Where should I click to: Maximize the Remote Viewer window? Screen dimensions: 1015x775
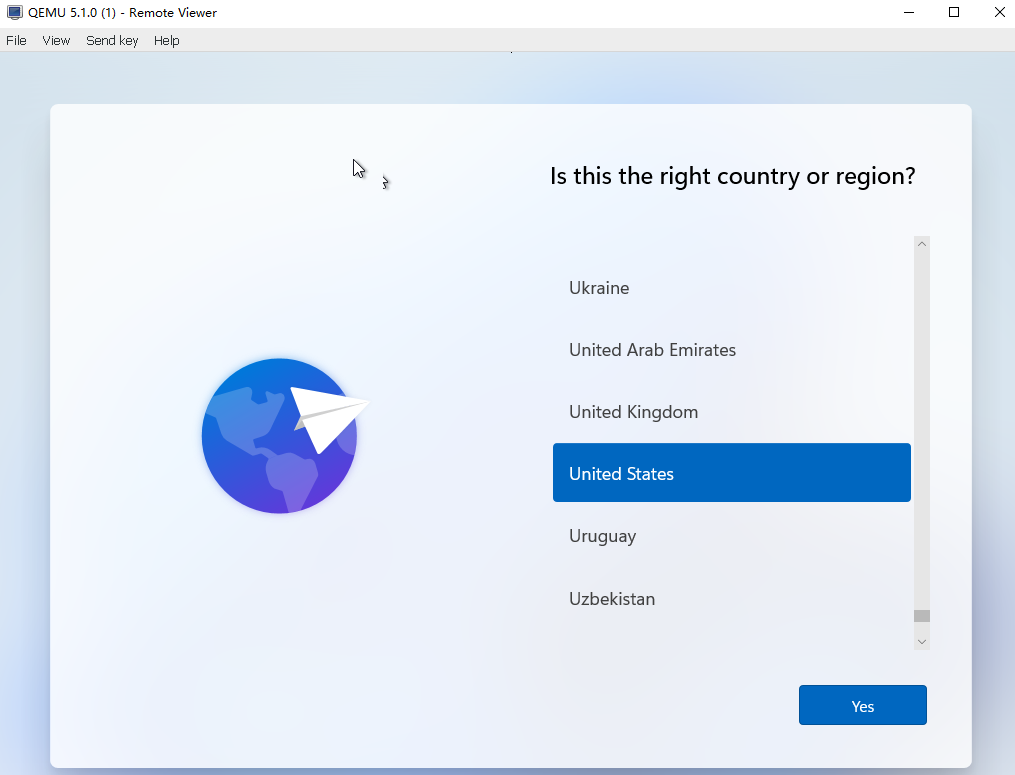954,13
